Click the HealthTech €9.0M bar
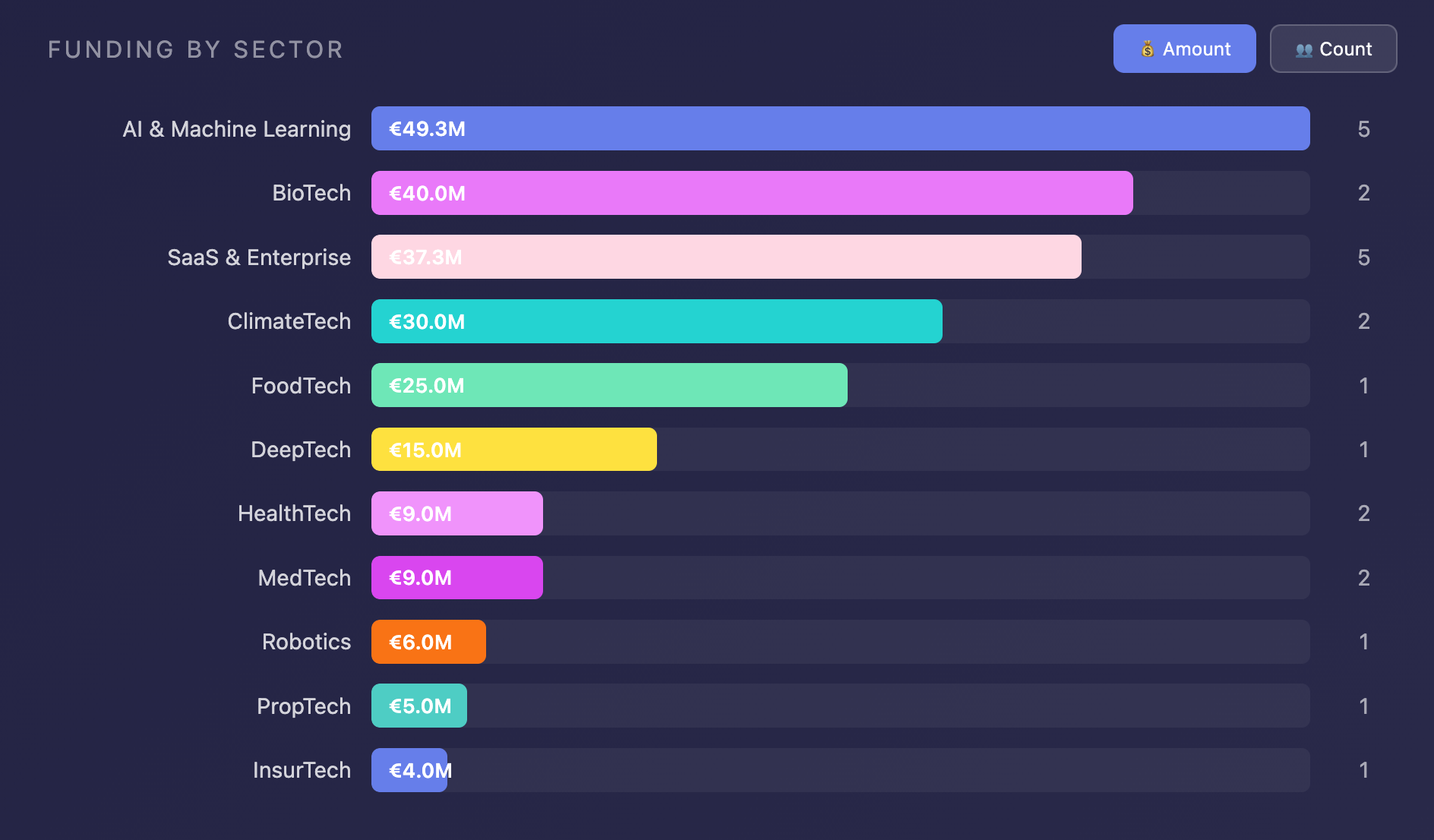Screen dimensions: 1434x840 456,513
